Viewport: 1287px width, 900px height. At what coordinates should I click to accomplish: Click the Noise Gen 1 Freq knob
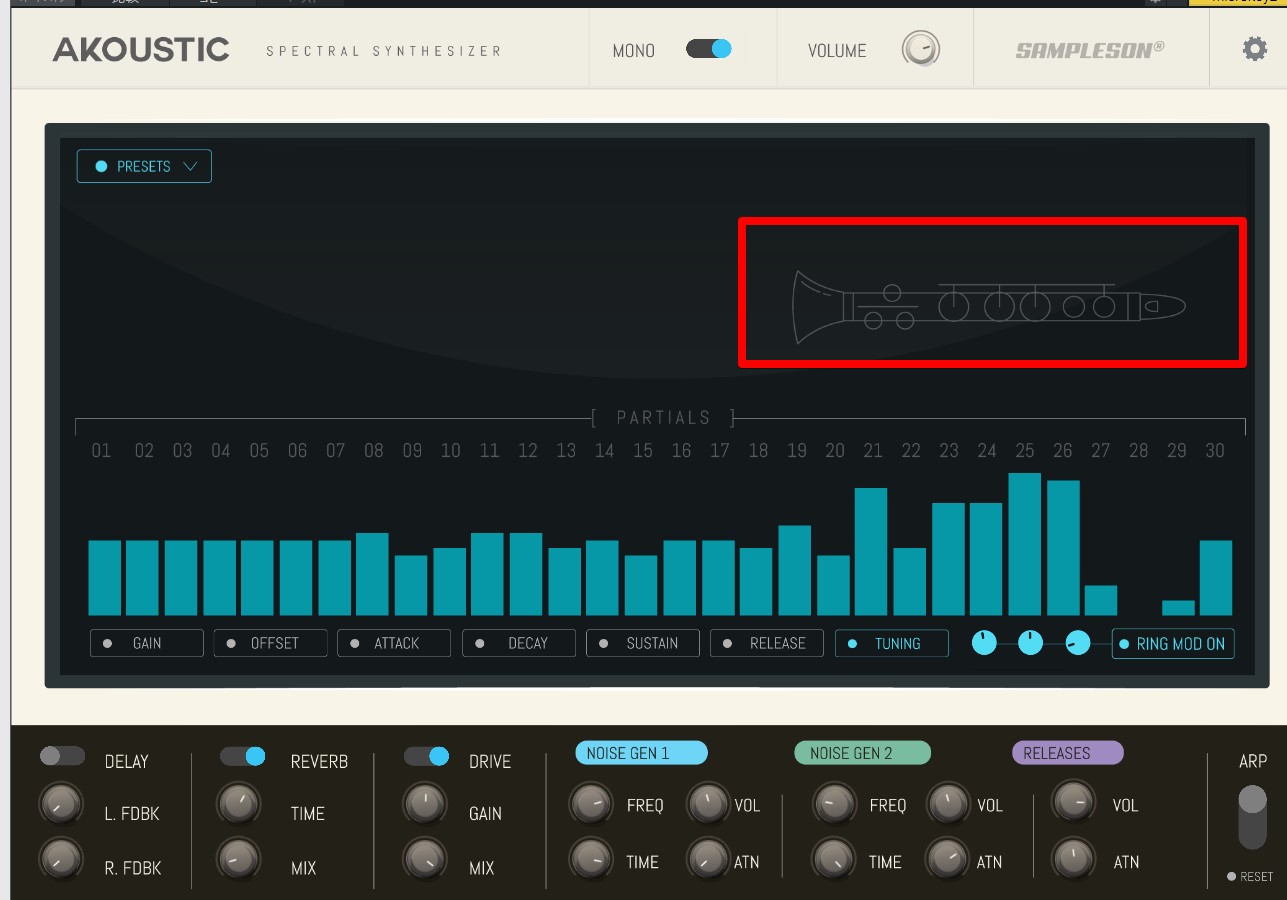[591, 803]
